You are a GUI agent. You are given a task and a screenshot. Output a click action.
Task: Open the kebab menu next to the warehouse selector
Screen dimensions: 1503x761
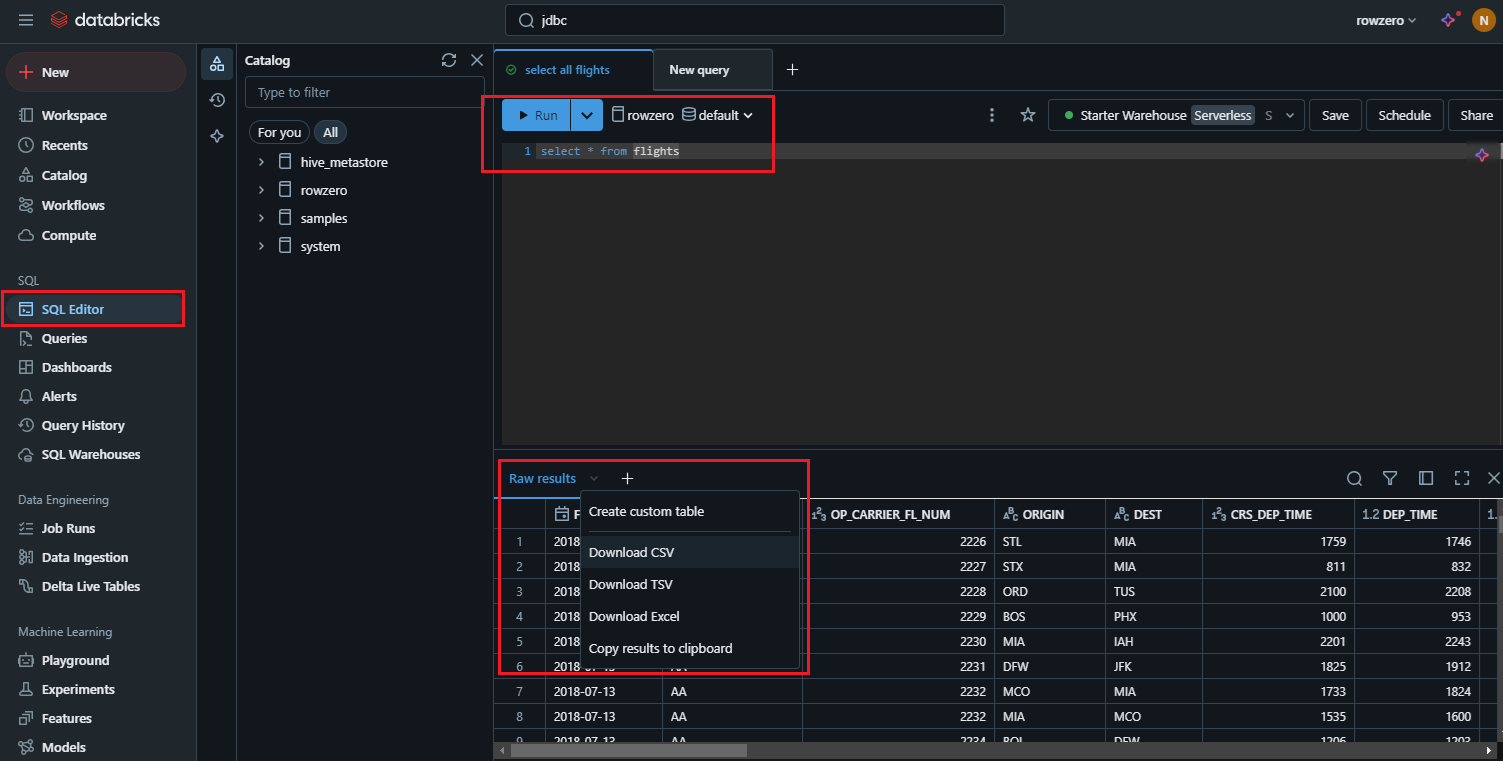991,114
